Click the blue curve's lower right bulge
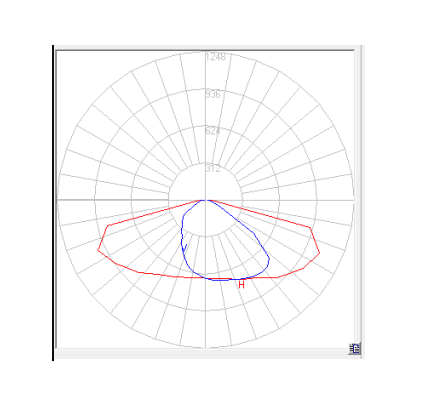 [x=269, y=259]
